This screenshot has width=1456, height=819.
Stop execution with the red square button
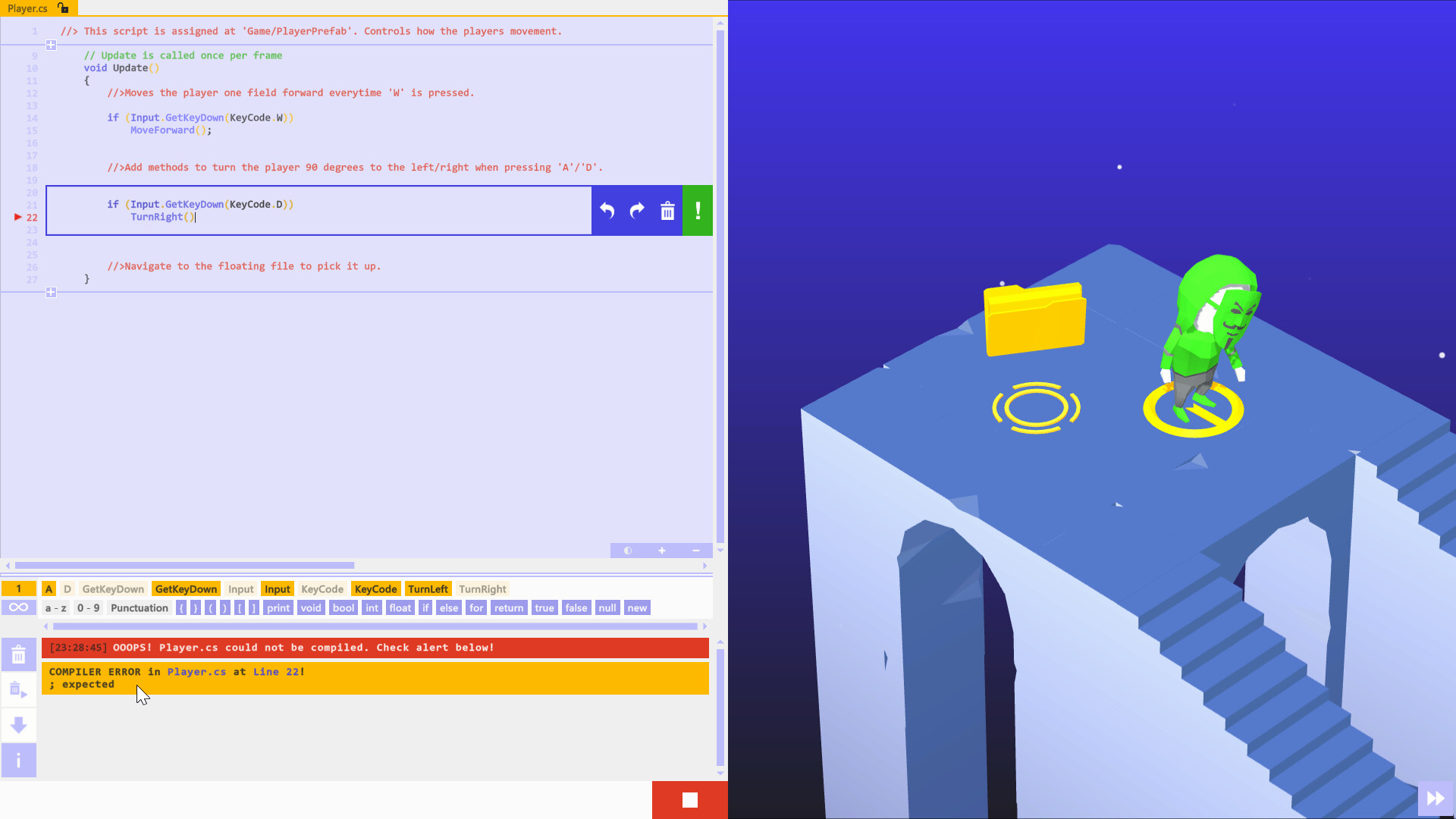pos(689,799)
